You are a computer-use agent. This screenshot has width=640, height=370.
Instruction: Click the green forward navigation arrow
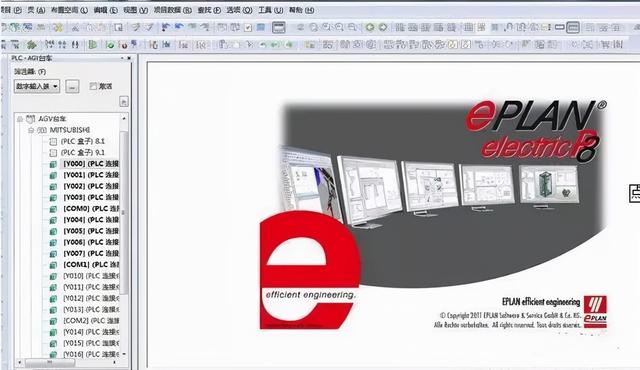point(383,27)
